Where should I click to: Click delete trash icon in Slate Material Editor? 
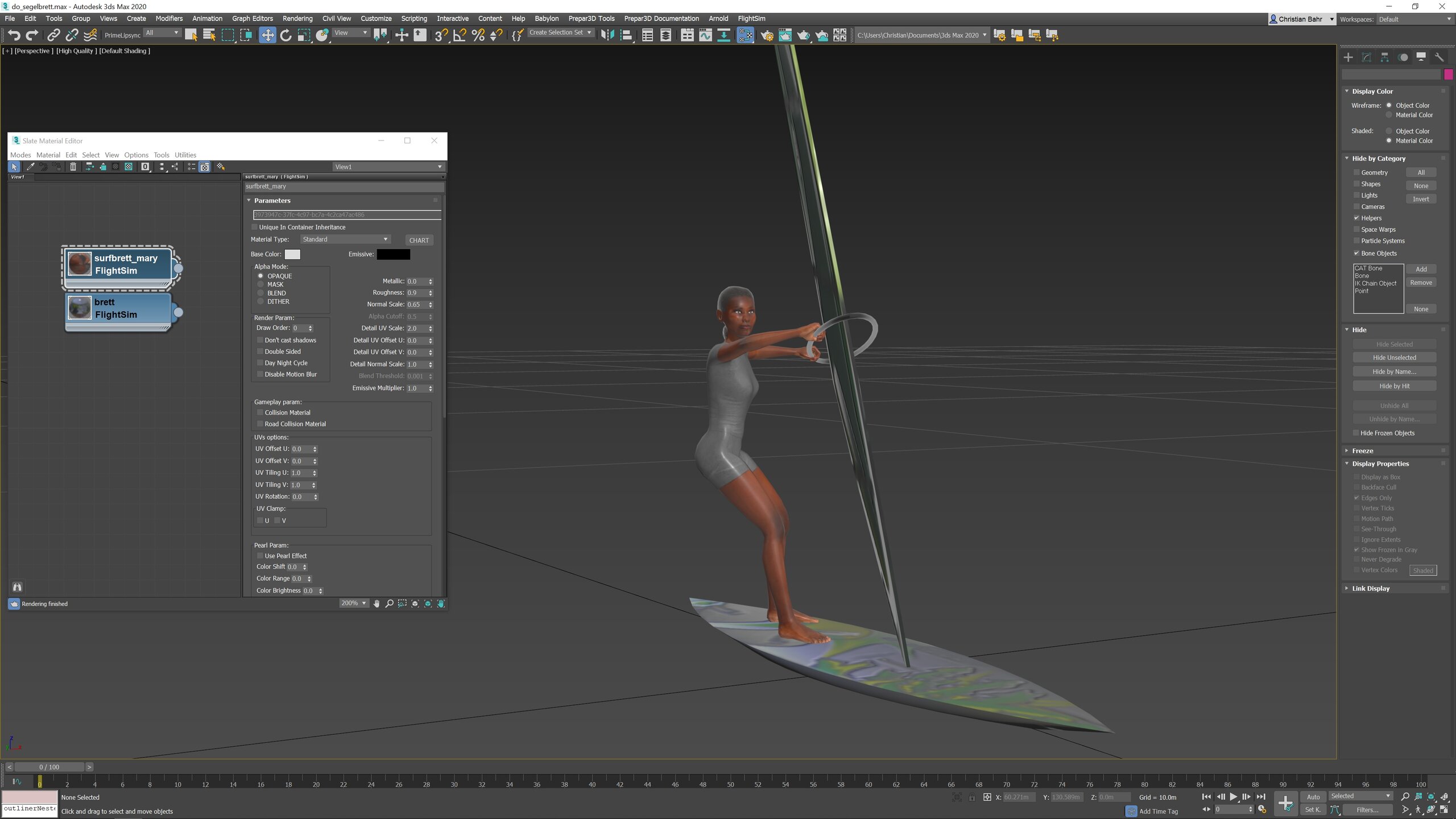point(73,167)
